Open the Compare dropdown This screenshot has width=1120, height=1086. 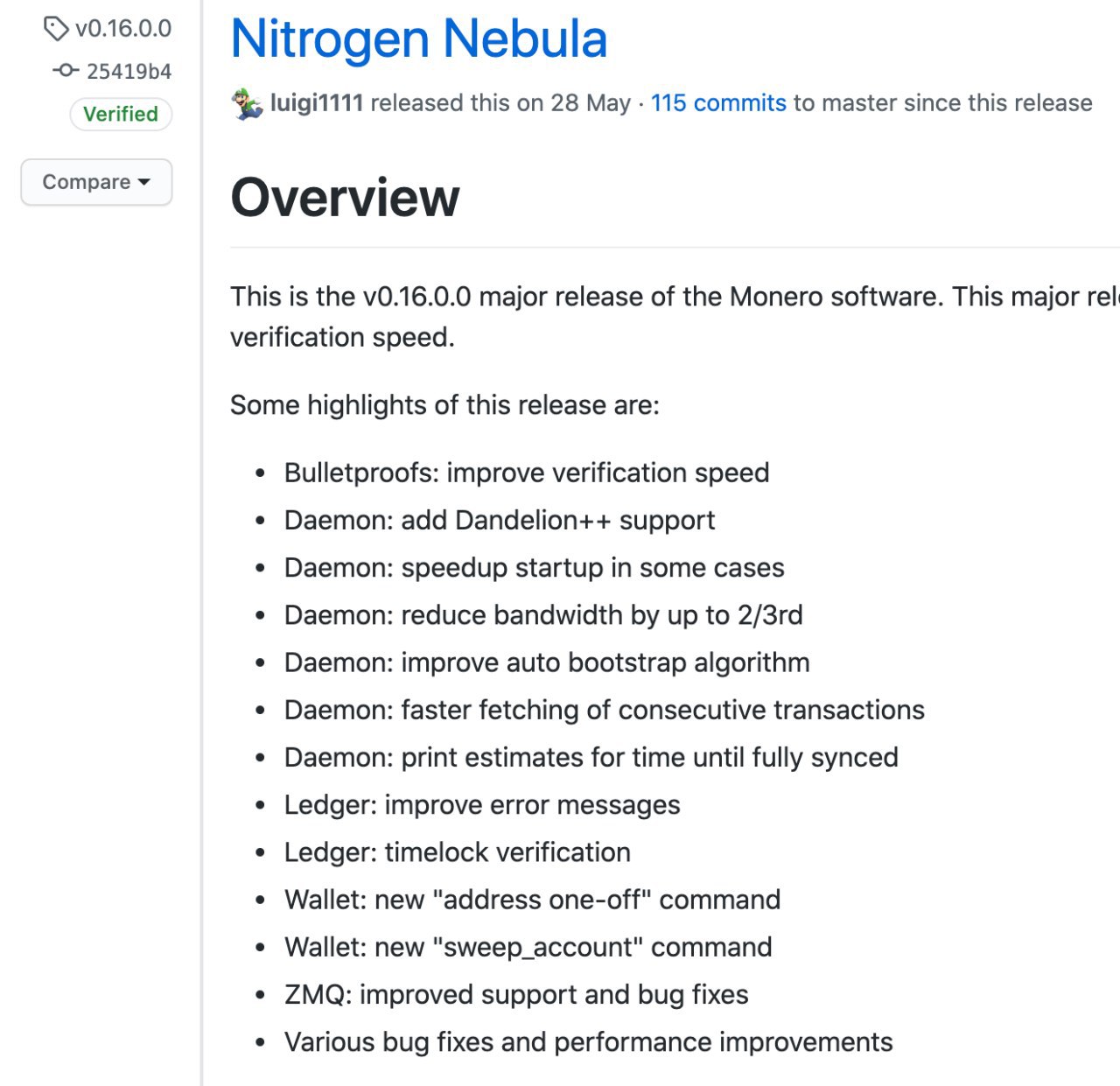click(x=96, y=182)
